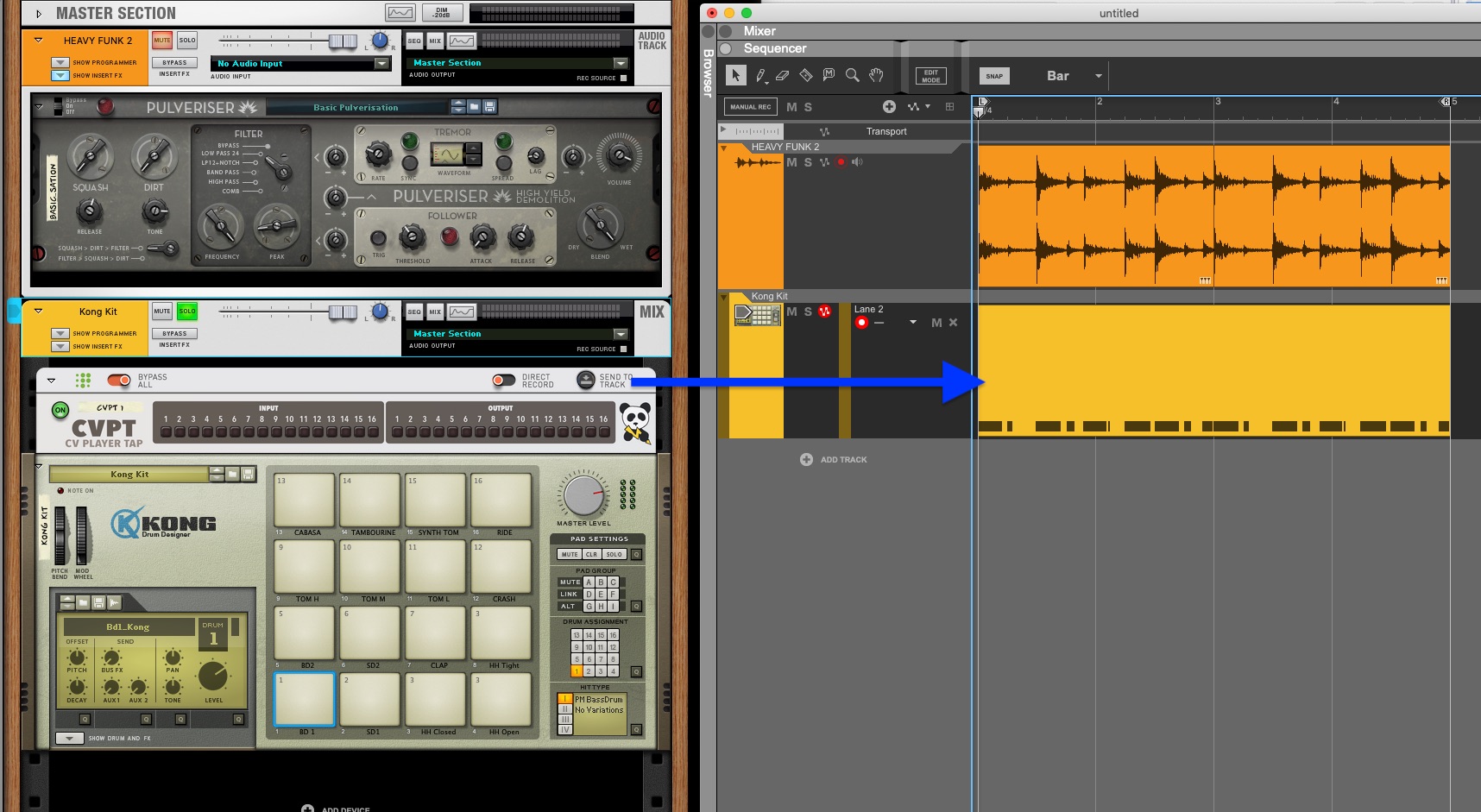Toggle the Snap button
The width and height of the screenshot is (1481, 812).
pyautogui.click(x=994, y=76)
